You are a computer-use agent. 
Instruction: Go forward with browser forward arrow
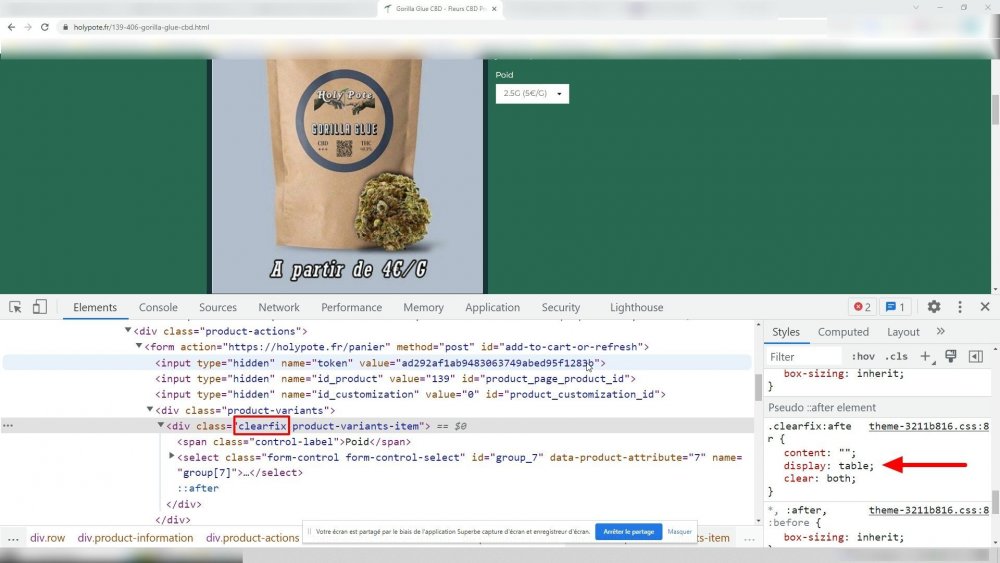(28, 27)
